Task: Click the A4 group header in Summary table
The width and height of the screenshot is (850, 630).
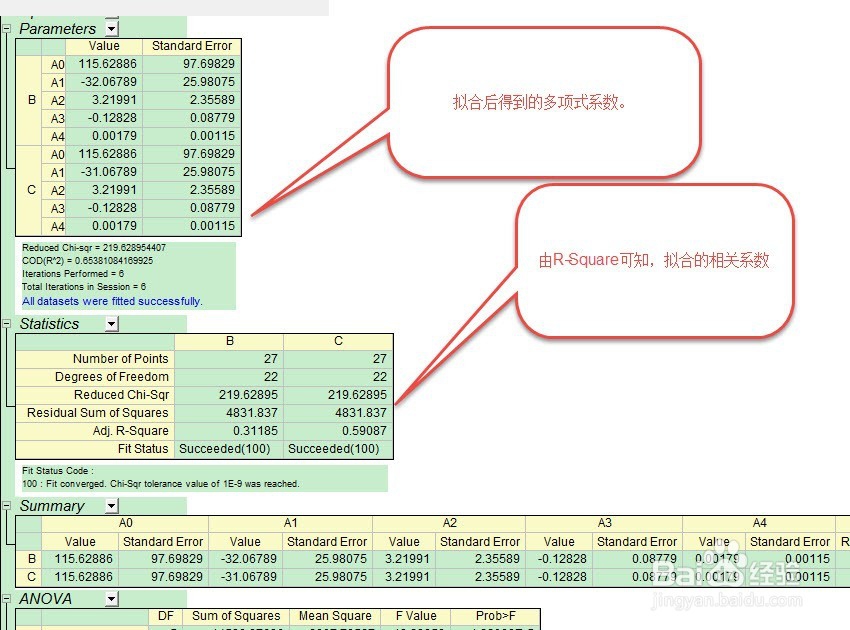Action: pyautogui.click(x=759, y=523)
